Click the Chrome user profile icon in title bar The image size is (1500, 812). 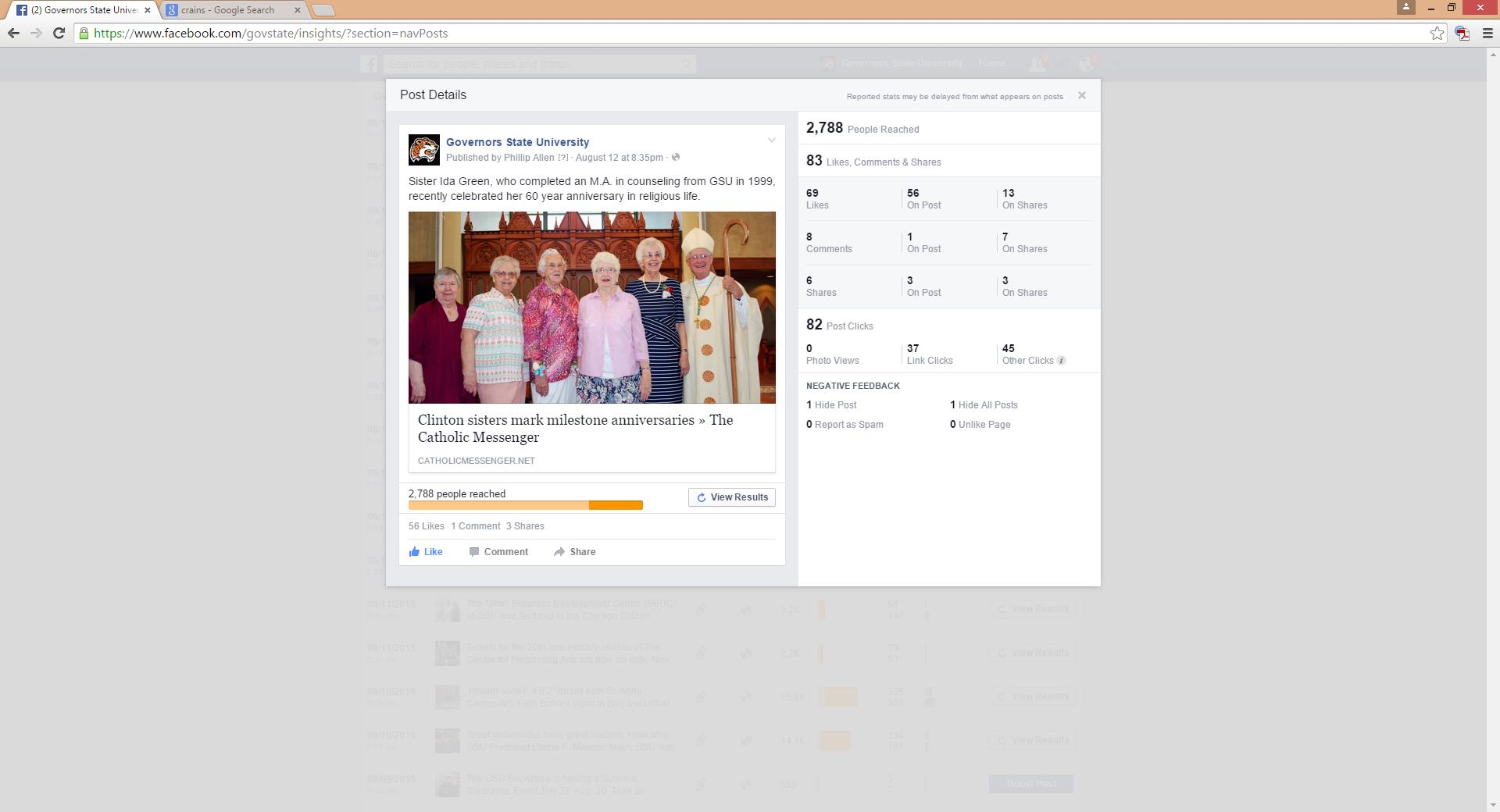pos(1406,7)
